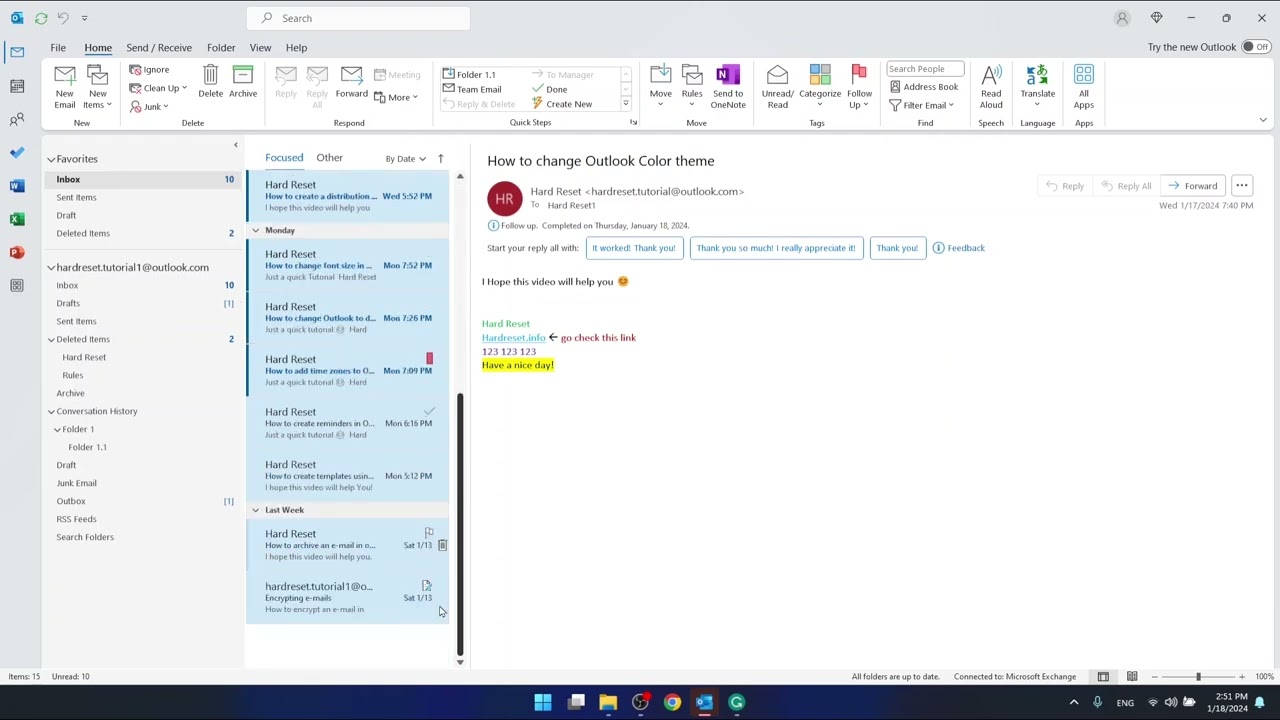Open Calendar in the left navigation bar
Image resolution: width=1280 pixels, height=720 pixels.
pos(17,86)
